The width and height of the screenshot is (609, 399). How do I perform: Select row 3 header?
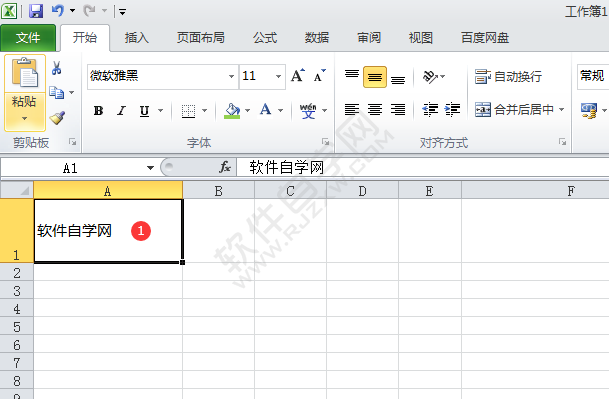(17, 290)
